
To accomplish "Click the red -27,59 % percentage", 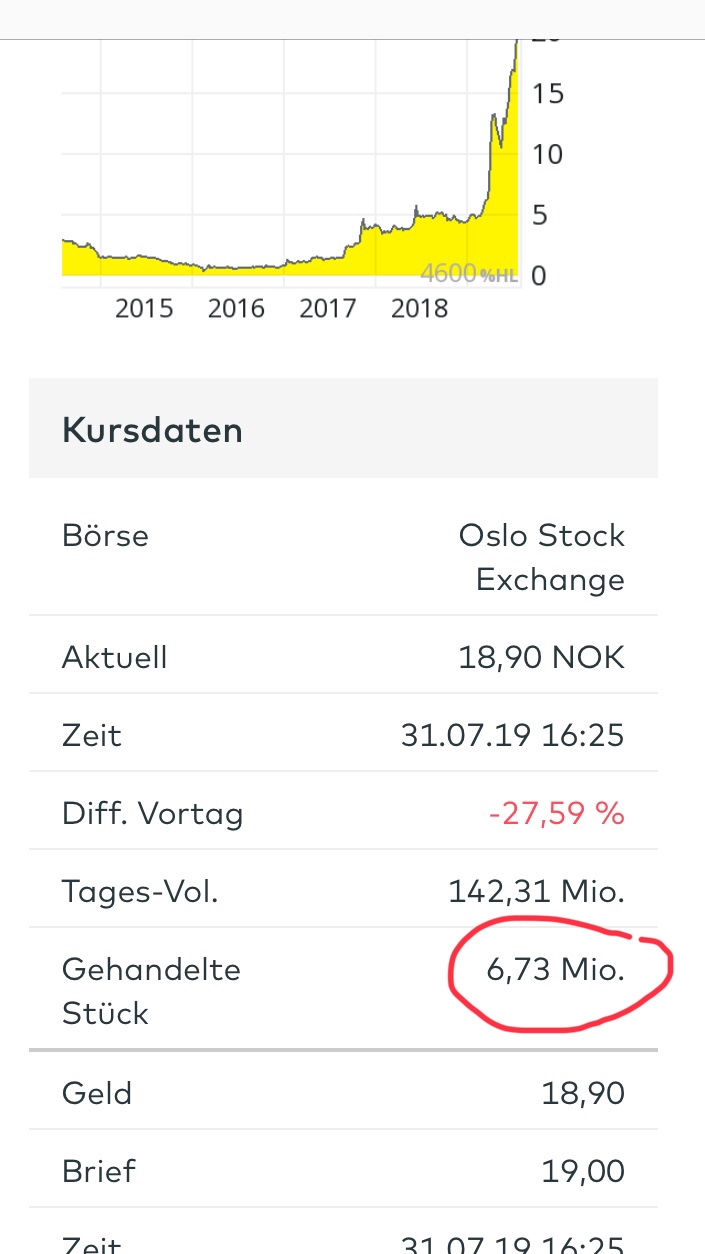I will point(556,813).
